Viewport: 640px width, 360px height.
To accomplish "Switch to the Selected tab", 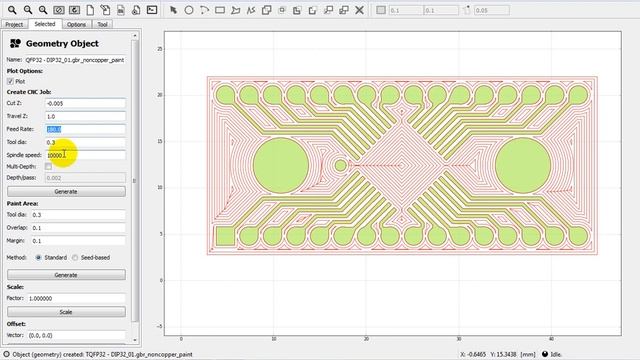I will click(45, 24).
